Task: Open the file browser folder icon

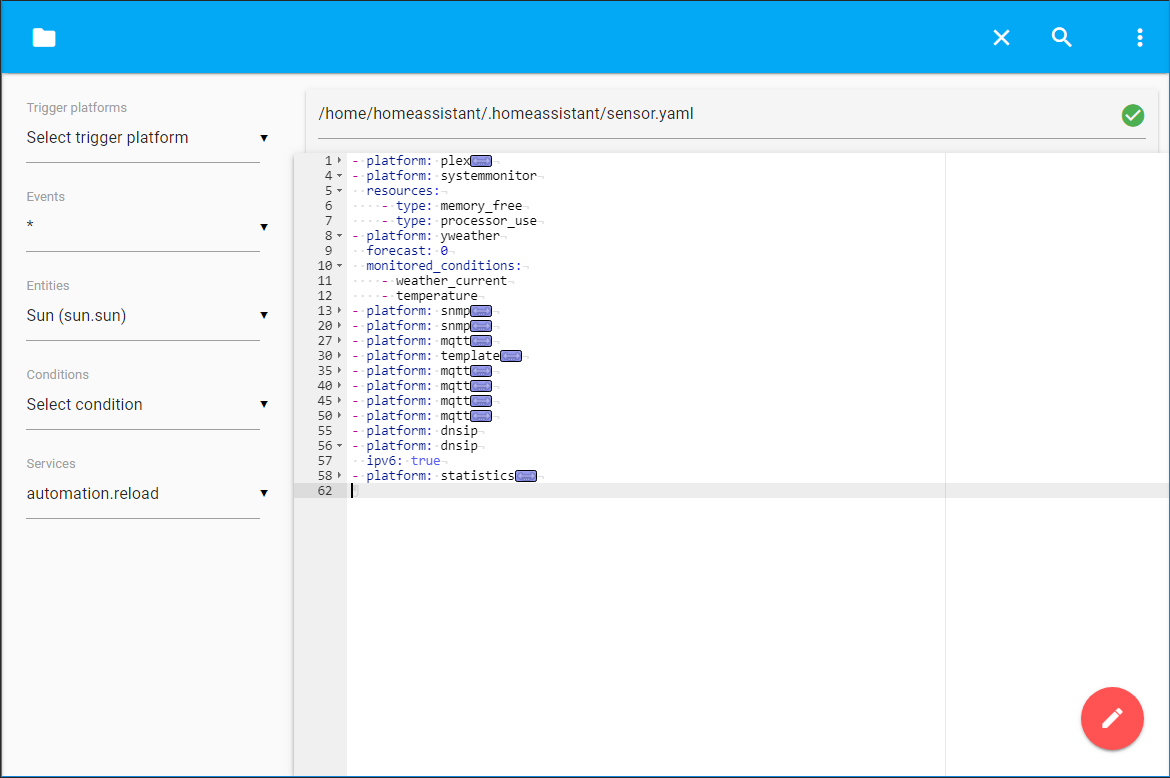Action: pyautogui.click(x=44, y=37)
